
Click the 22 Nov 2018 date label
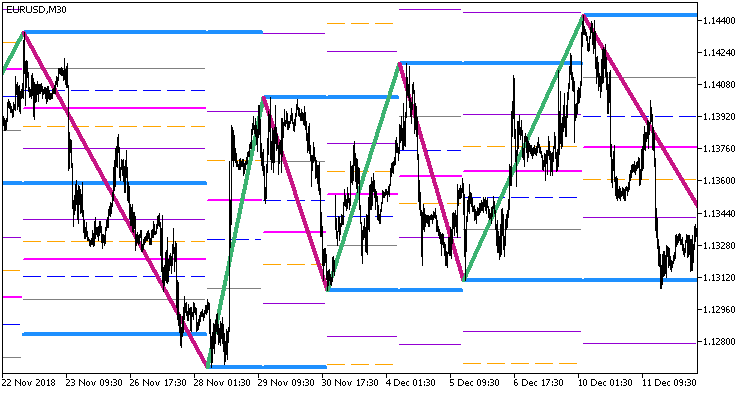coord(29,383)
